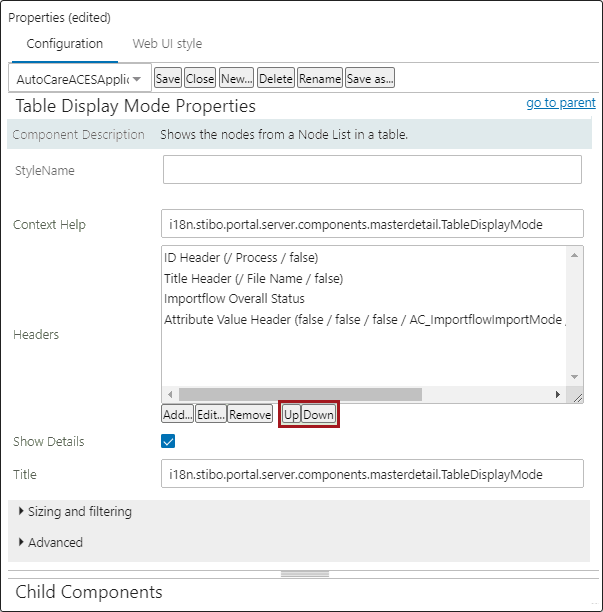The image size is (603, 612).
Task: Click the Headers list scroll-down arrow
Action: (x=574, y=377)
